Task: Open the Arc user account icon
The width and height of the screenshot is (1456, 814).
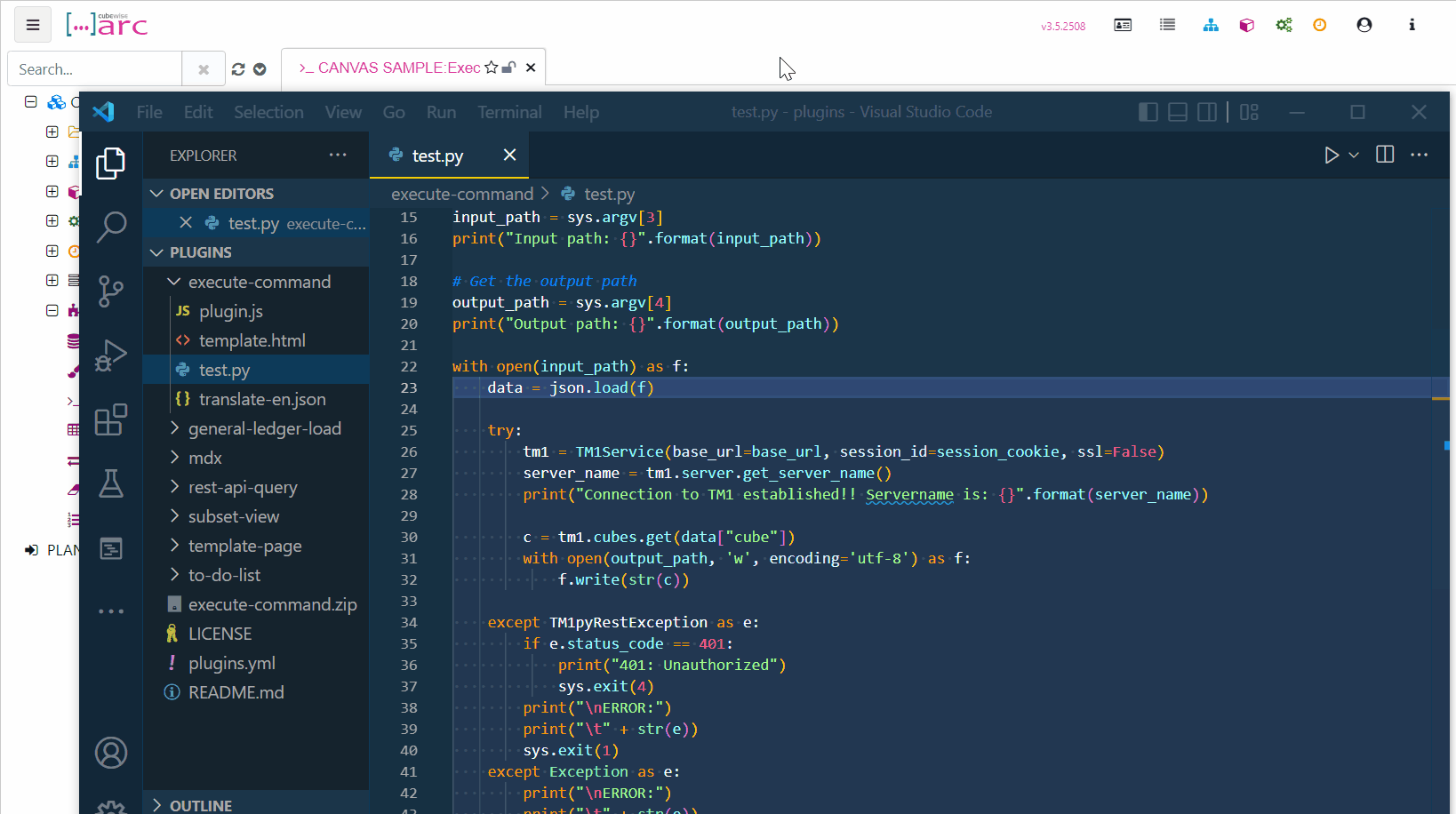Action: pos(1364,25)
